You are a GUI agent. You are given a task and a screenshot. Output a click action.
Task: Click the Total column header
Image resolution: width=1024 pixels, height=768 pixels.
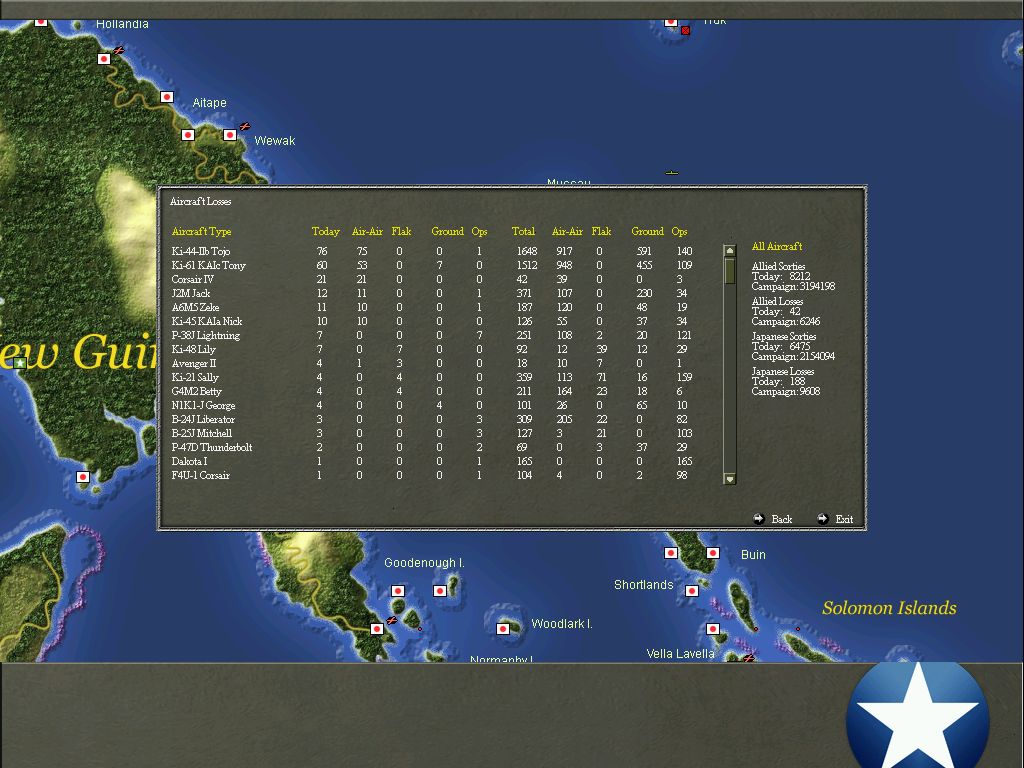click(522, 231)
